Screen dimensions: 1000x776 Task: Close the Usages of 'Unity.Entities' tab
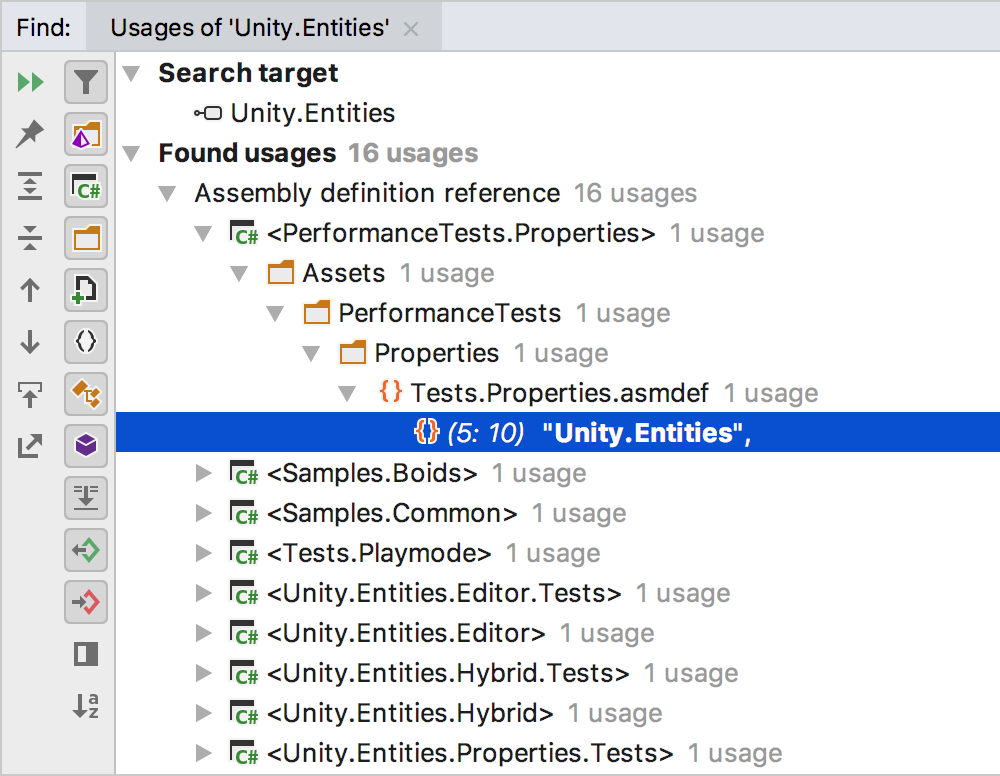click(x=411, y=29)
